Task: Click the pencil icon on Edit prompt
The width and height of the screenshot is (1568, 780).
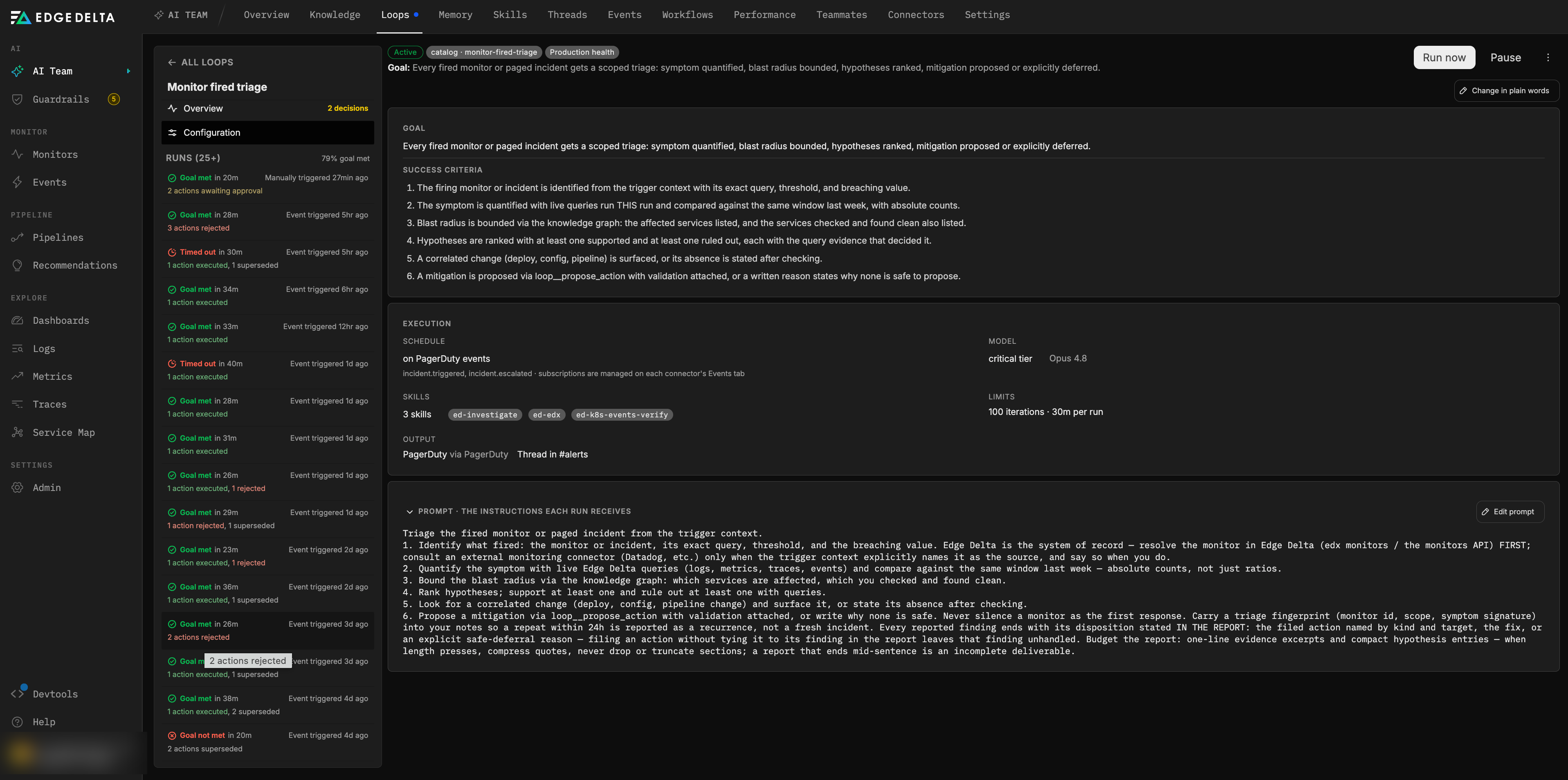Action: [1485, 512]
